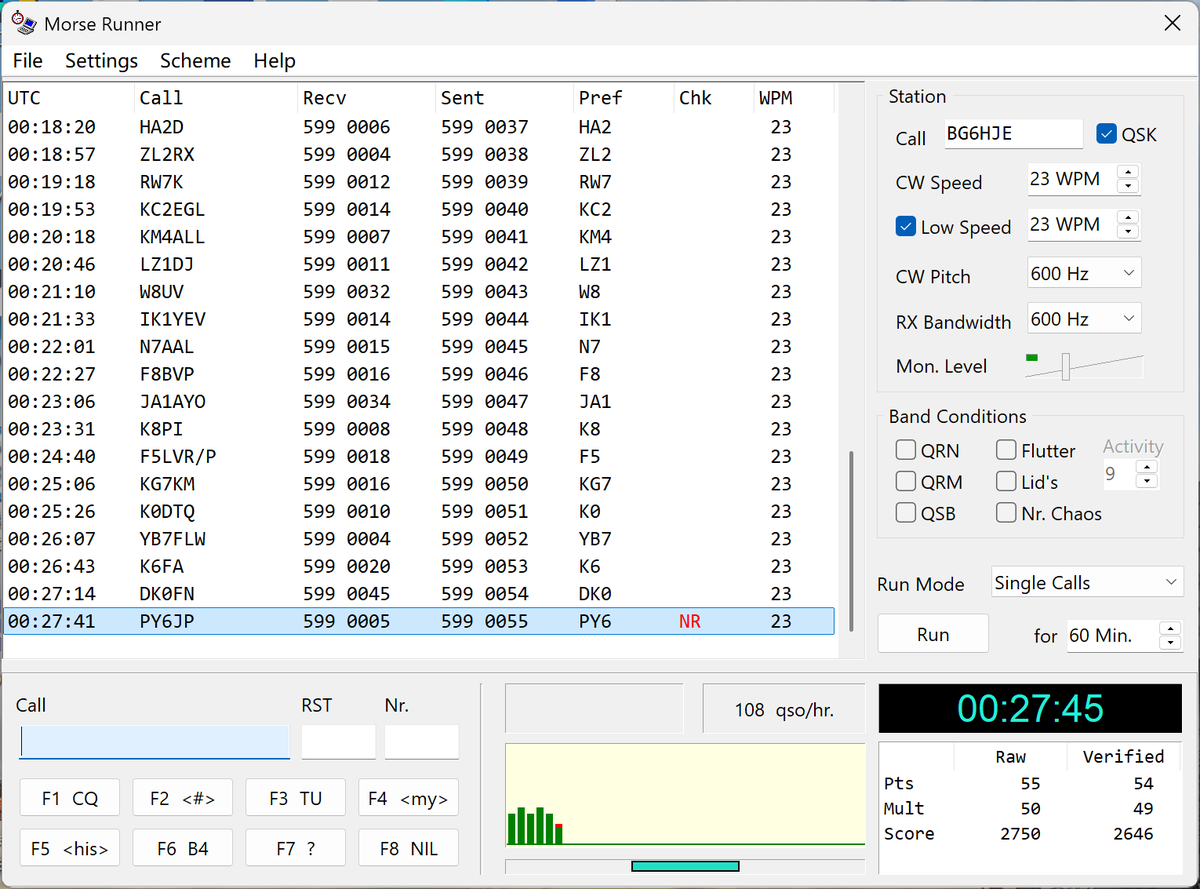1200x889 pixels.
Task: Enable QRN band condition
Action: tap(906, 450)
